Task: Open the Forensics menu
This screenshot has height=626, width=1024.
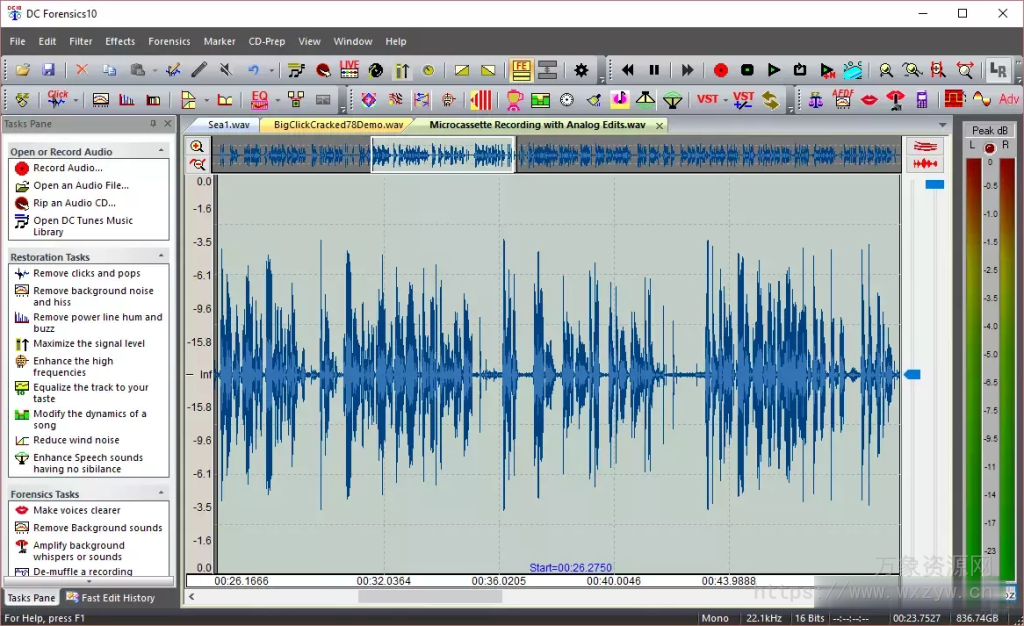Action: [168, 41]
